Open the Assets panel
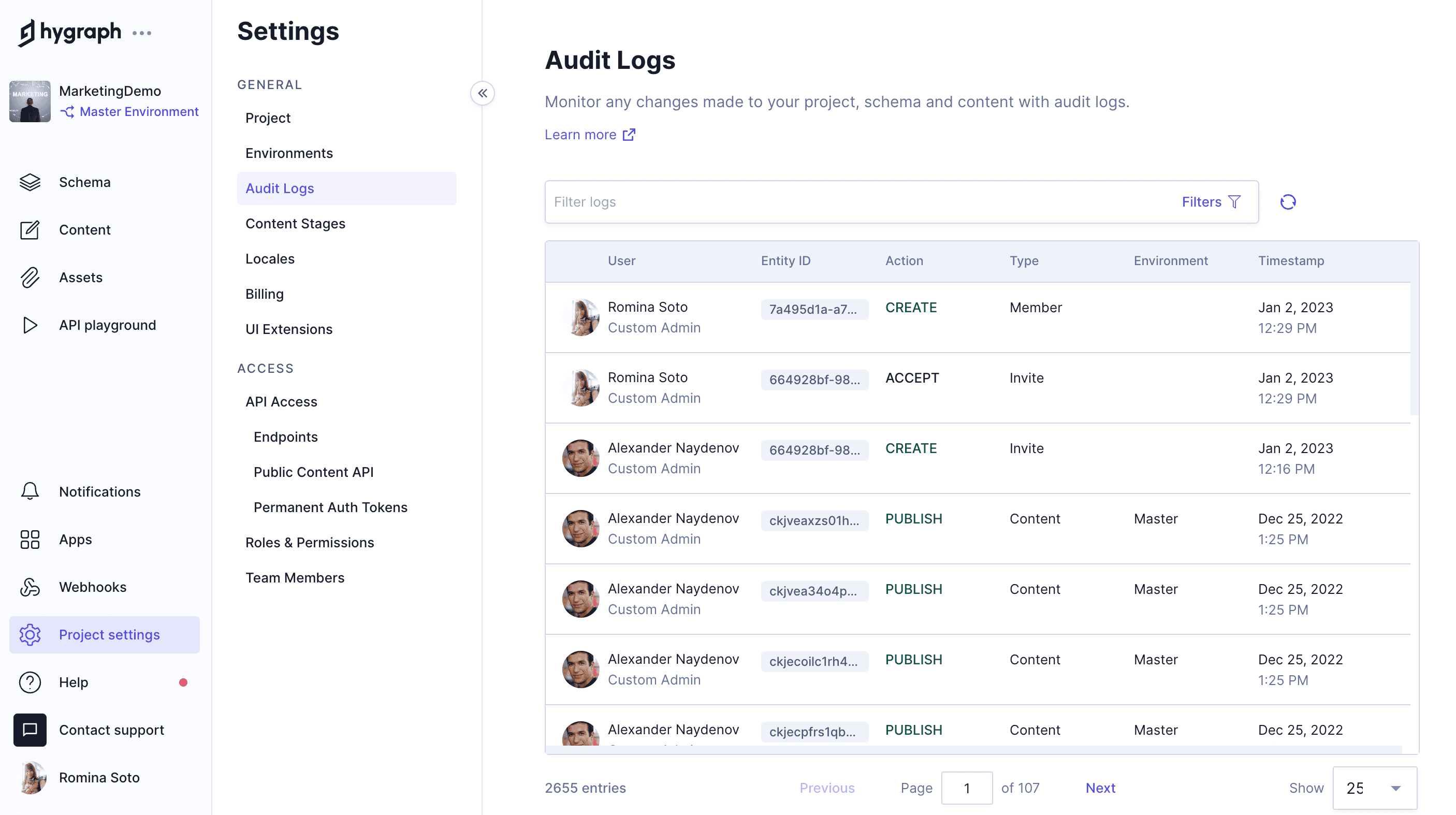 pos(80,277)
